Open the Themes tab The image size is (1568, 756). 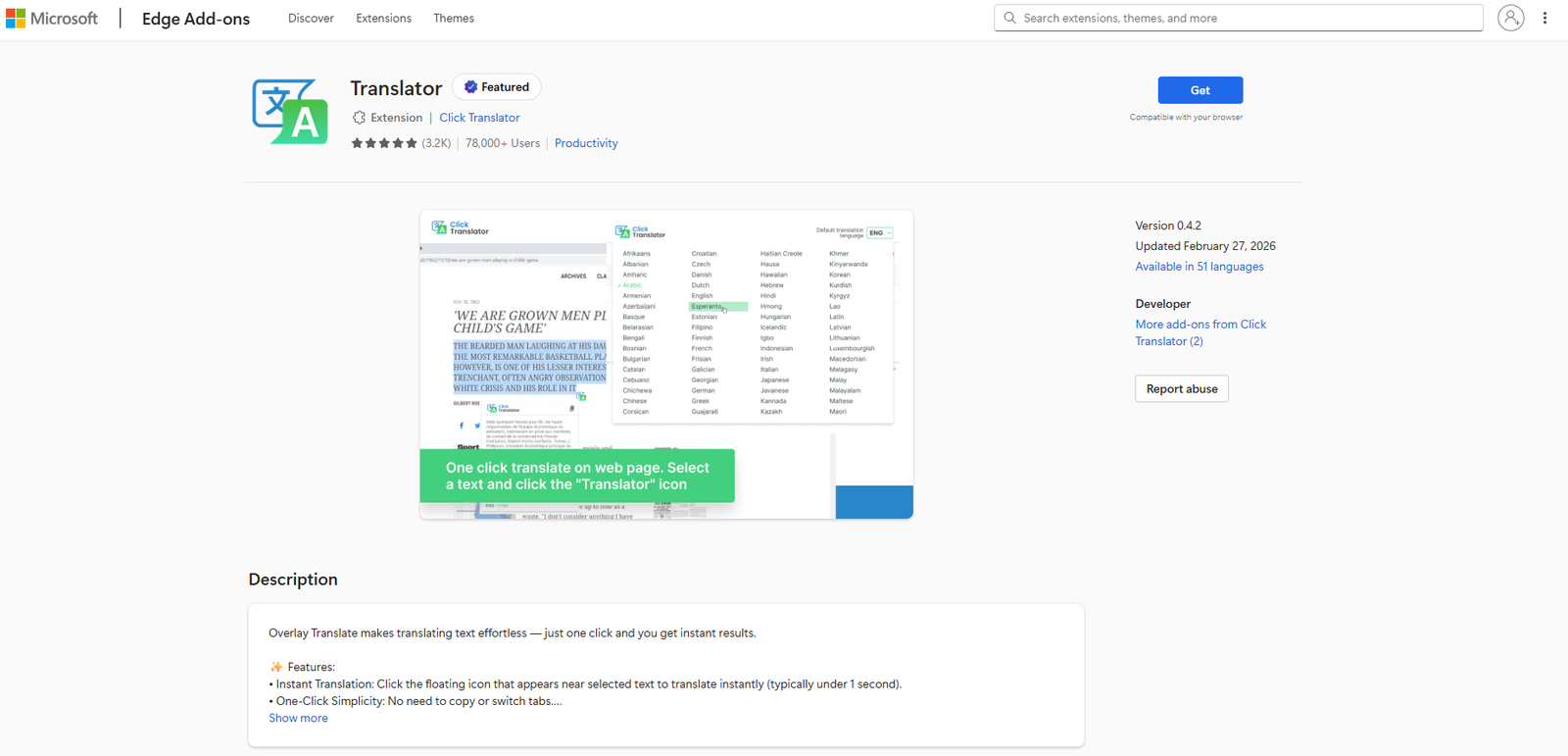[x=454, y=19]
